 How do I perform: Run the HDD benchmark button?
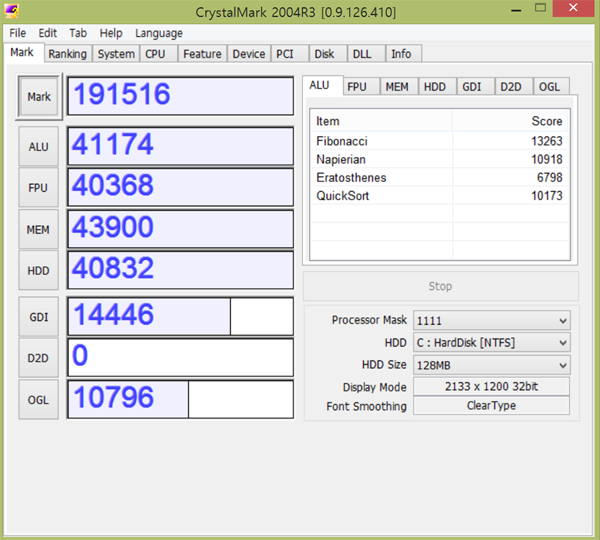(x=39, y=271)
